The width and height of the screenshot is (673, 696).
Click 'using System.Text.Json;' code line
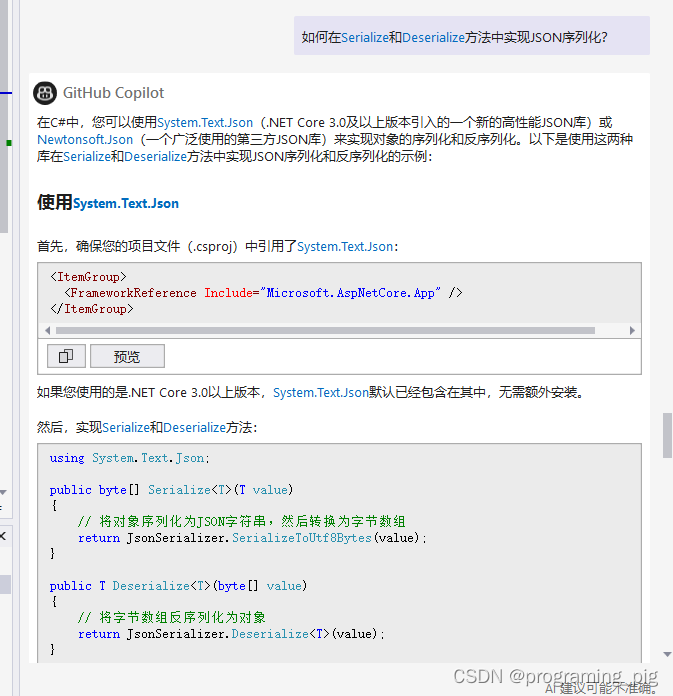tap(129, 458)
